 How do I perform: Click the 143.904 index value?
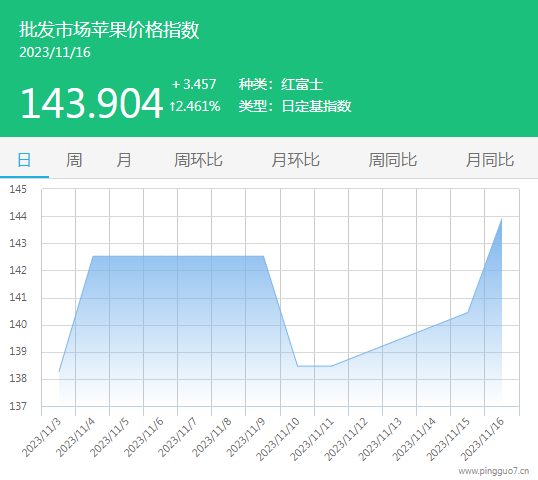(91, 103)
